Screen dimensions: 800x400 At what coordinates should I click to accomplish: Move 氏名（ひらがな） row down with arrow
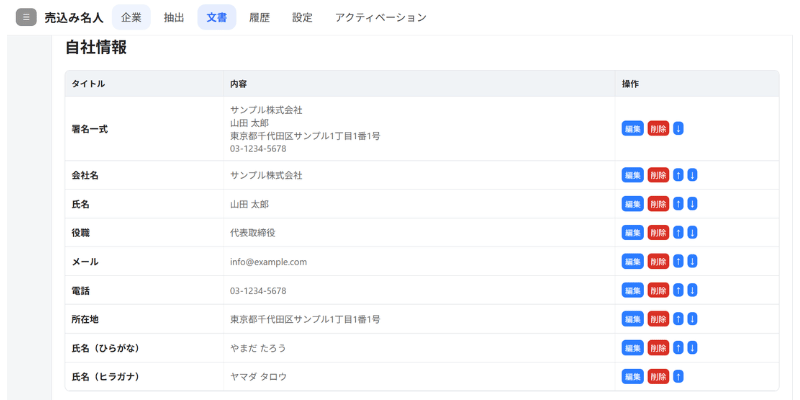[x=692, y=348]
